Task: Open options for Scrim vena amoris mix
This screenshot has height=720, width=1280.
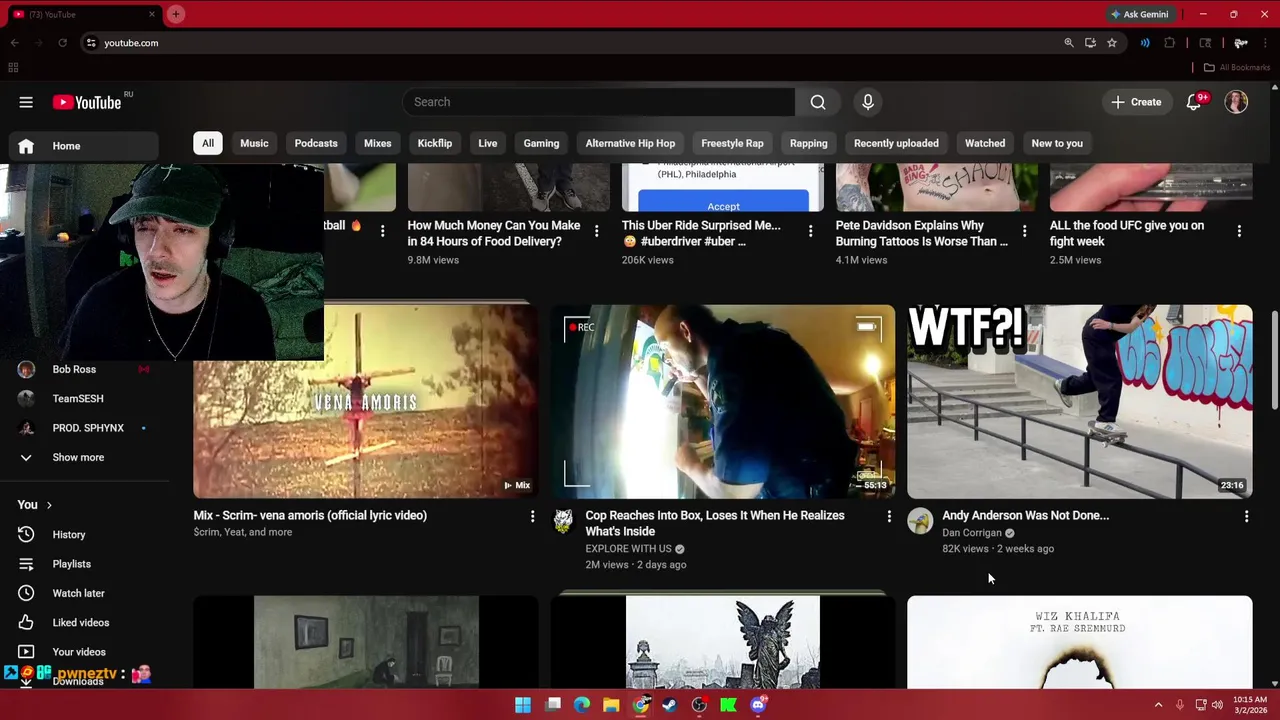Action: pyautogui.click(x=532, y=516)
